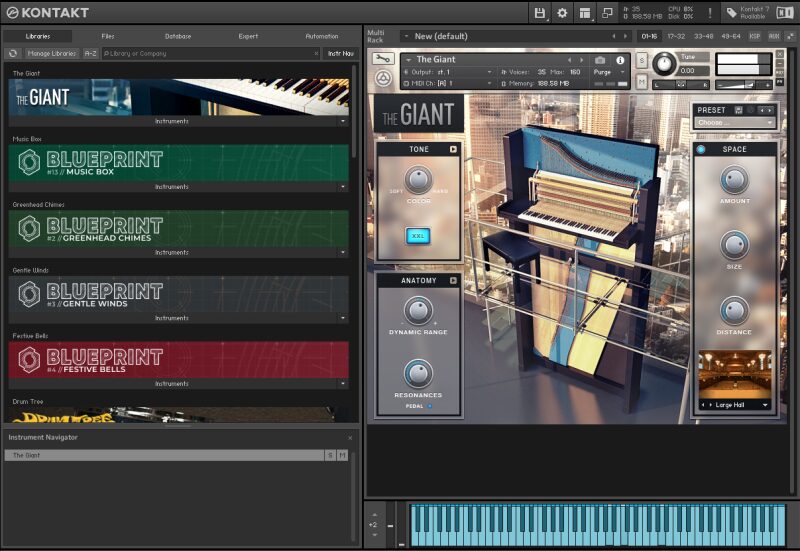Click the Tune knob
800x551 pixels.
click(664, 65)
